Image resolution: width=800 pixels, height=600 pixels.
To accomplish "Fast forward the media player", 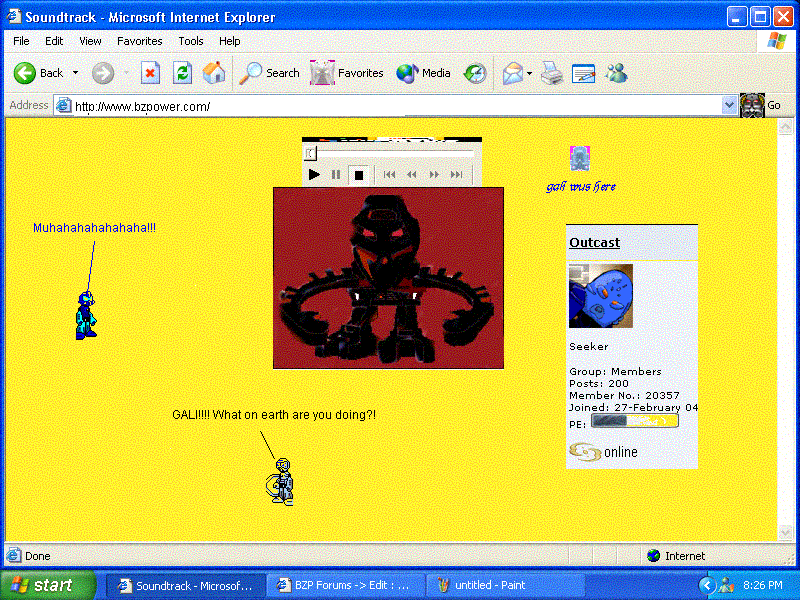I will pyautogui.click(x=434, y=175).
